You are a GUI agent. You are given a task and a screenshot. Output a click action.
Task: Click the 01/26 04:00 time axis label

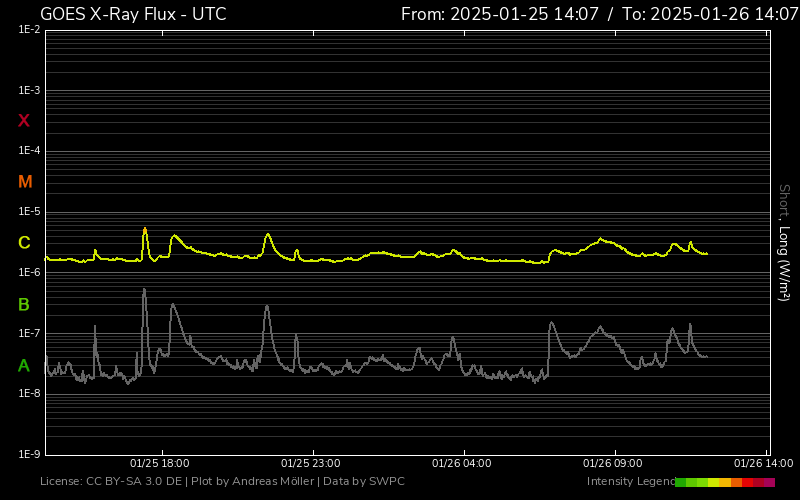pos(461,463)
